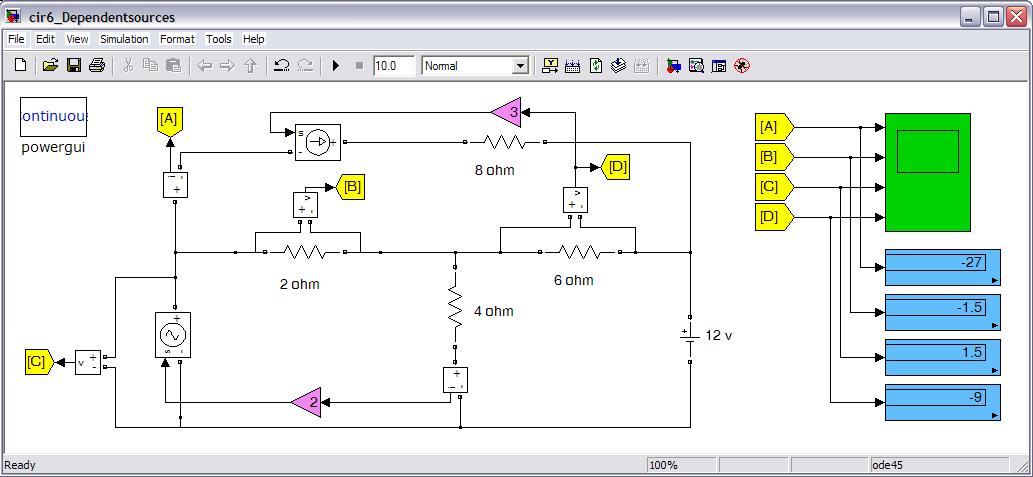Select the powergui Continuous block
The height and width of the screenshot is (477, 1033).
(x=54, y=117)
